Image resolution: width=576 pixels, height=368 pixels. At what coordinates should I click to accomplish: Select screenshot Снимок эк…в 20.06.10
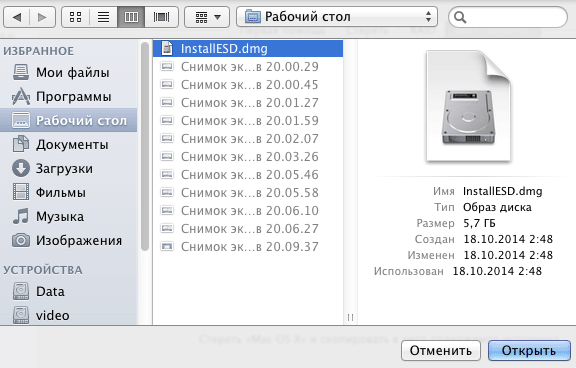pos(248,210)
